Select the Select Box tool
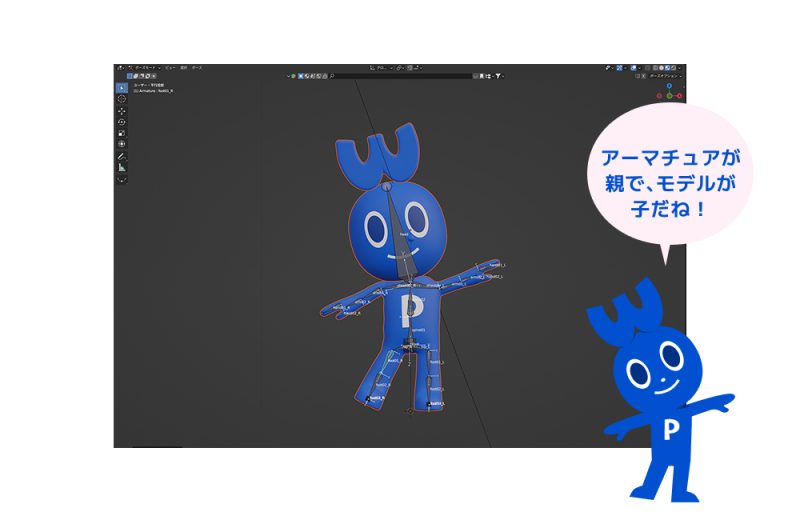This screenshot has width=800, height=512. [122, 87]
